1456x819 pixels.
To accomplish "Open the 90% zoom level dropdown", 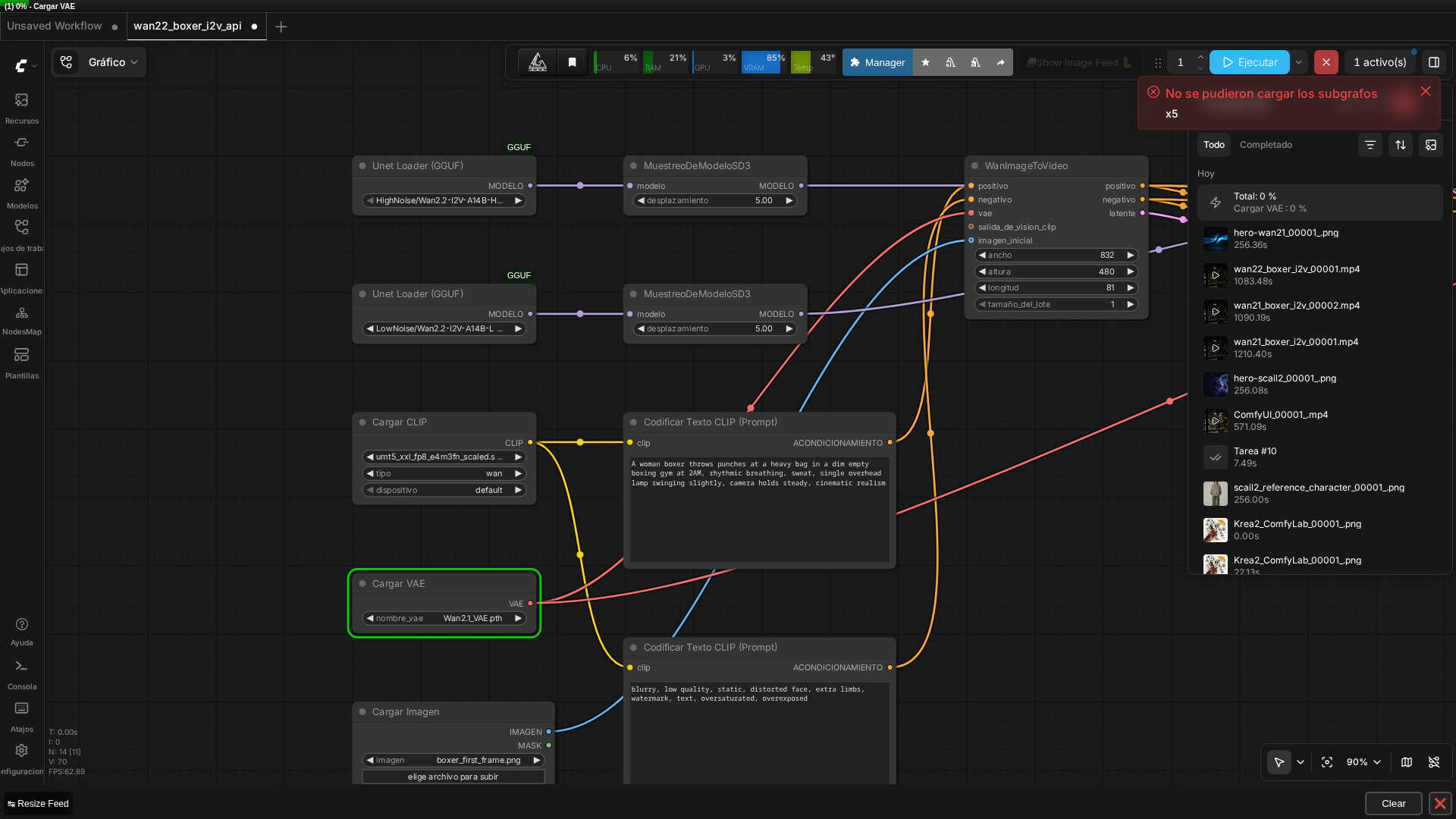I will (x=1363, y=762).
